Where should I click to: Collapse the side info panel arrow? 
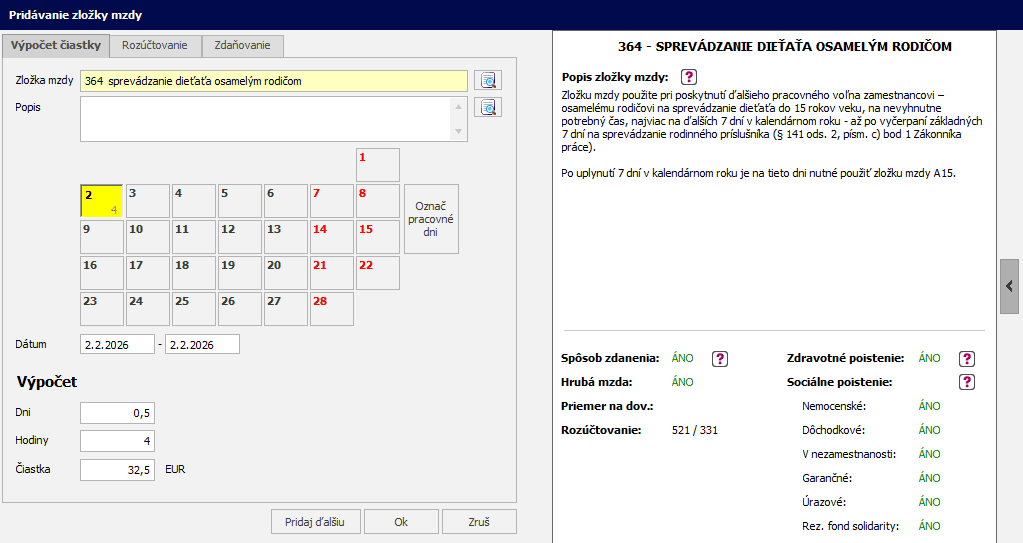tap(1011, 286)
